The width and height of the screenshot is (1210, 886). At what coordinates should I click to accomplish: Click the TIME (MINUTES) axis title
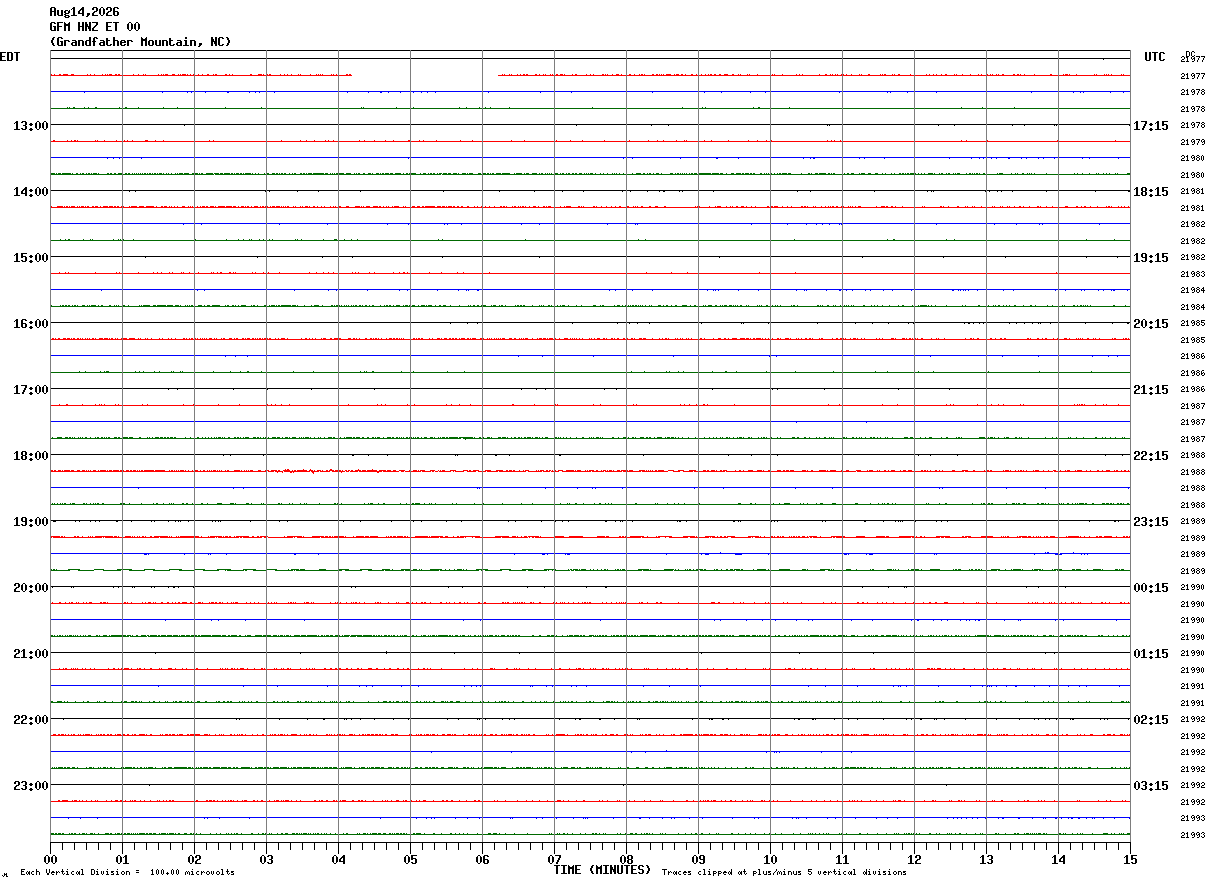pyautogui.click(x=603, y=870)
